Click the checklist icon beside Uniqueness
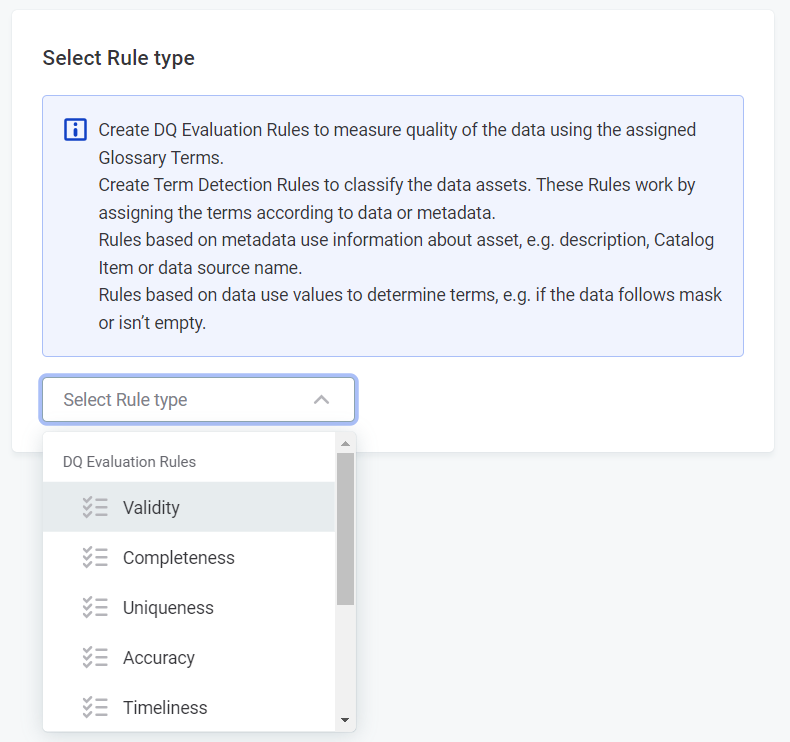This screenshot has height=742, width=790. [95, 607]
